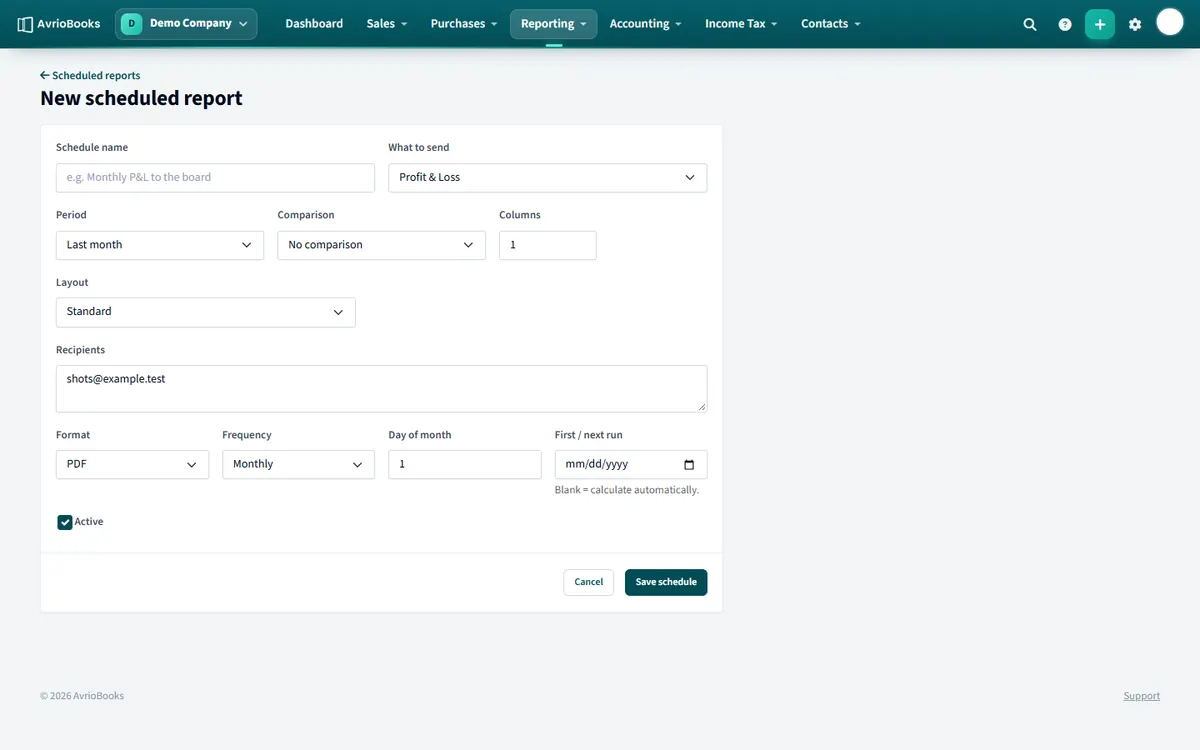
Task: Open calendar picker in First / next run
Action: coord(689,464)
